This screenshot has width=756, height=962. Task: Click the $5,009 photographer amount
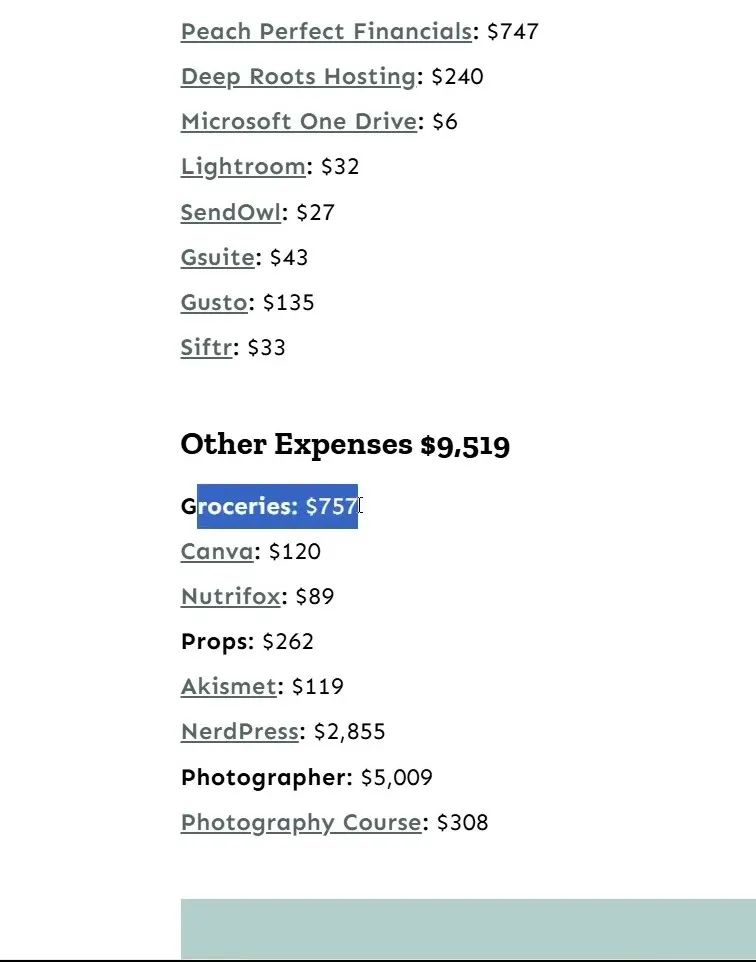point(396,777)
